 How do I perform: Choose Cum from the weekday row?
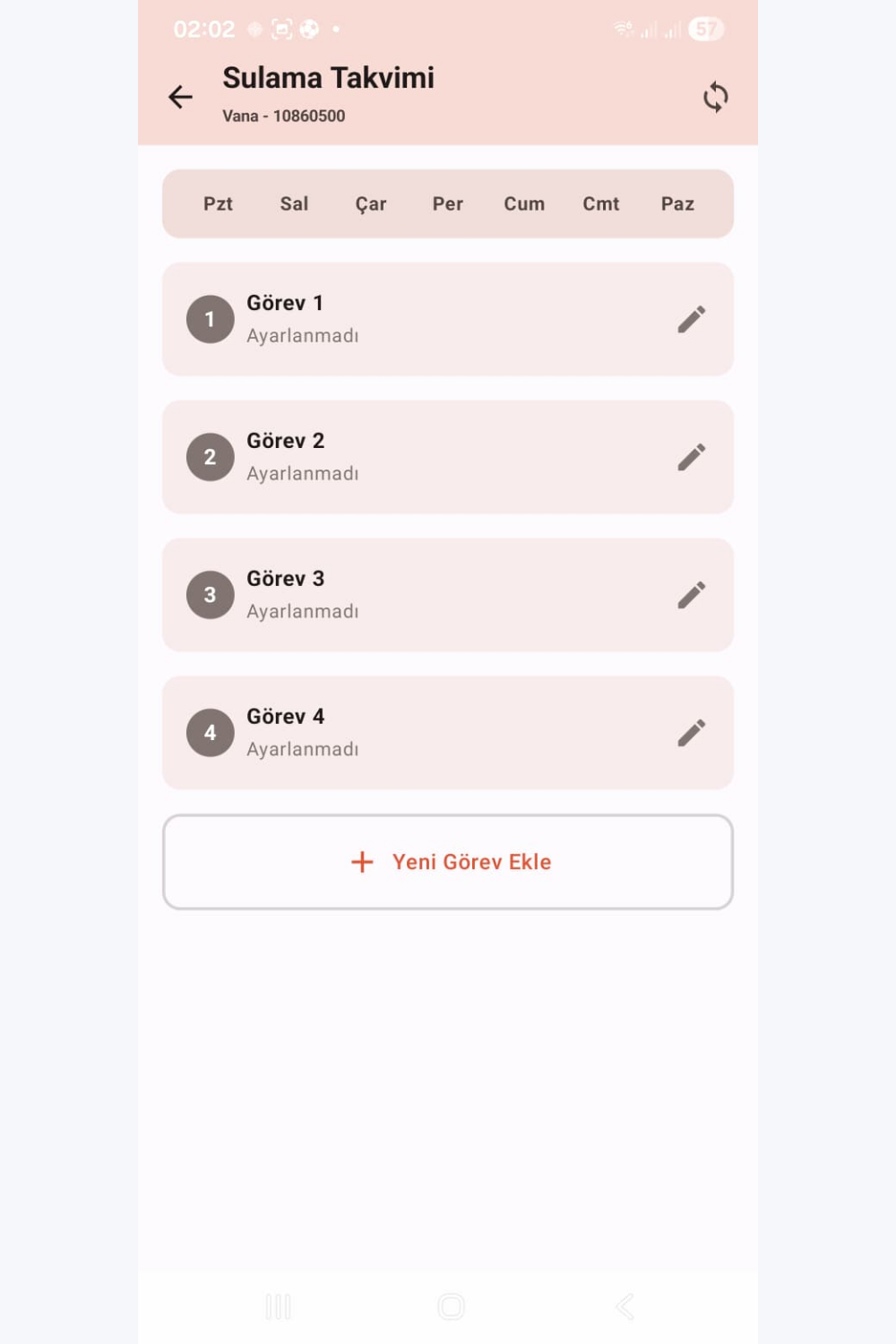pyautogui.click(x=524, y=203)
